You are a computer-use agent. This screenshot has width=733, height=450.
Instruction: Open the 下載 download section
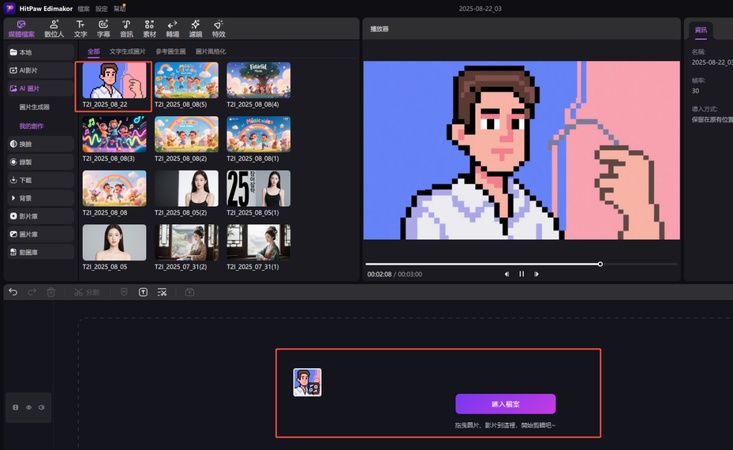pyautogui.click(x=41, y=180)
